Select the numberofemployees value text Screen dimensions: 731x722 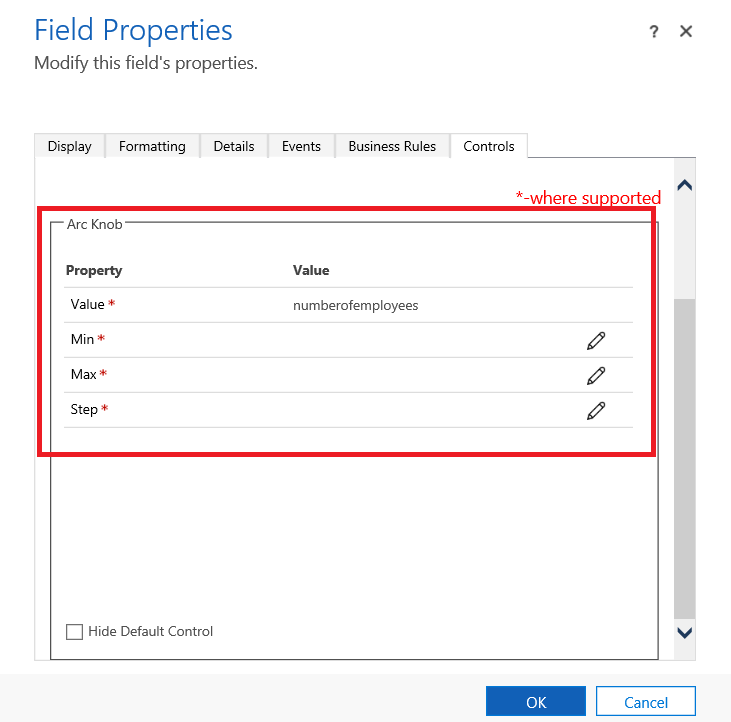tap(355, 306)
